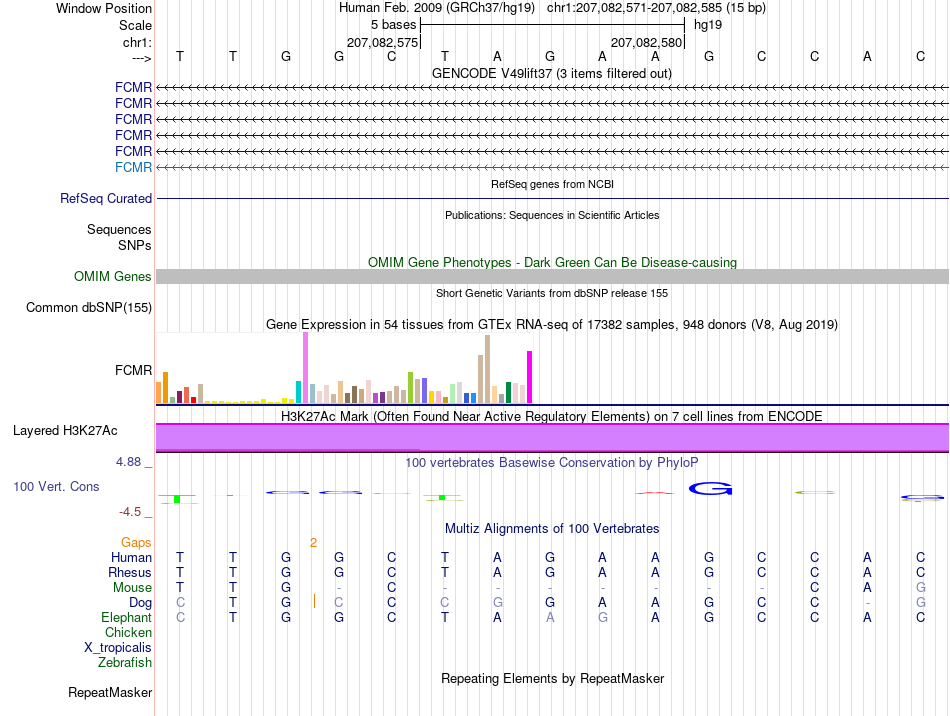950x716 pixels.
Task: Click the Multiz Alignments of 100 Vertebrates title
Action: point(552,528)
